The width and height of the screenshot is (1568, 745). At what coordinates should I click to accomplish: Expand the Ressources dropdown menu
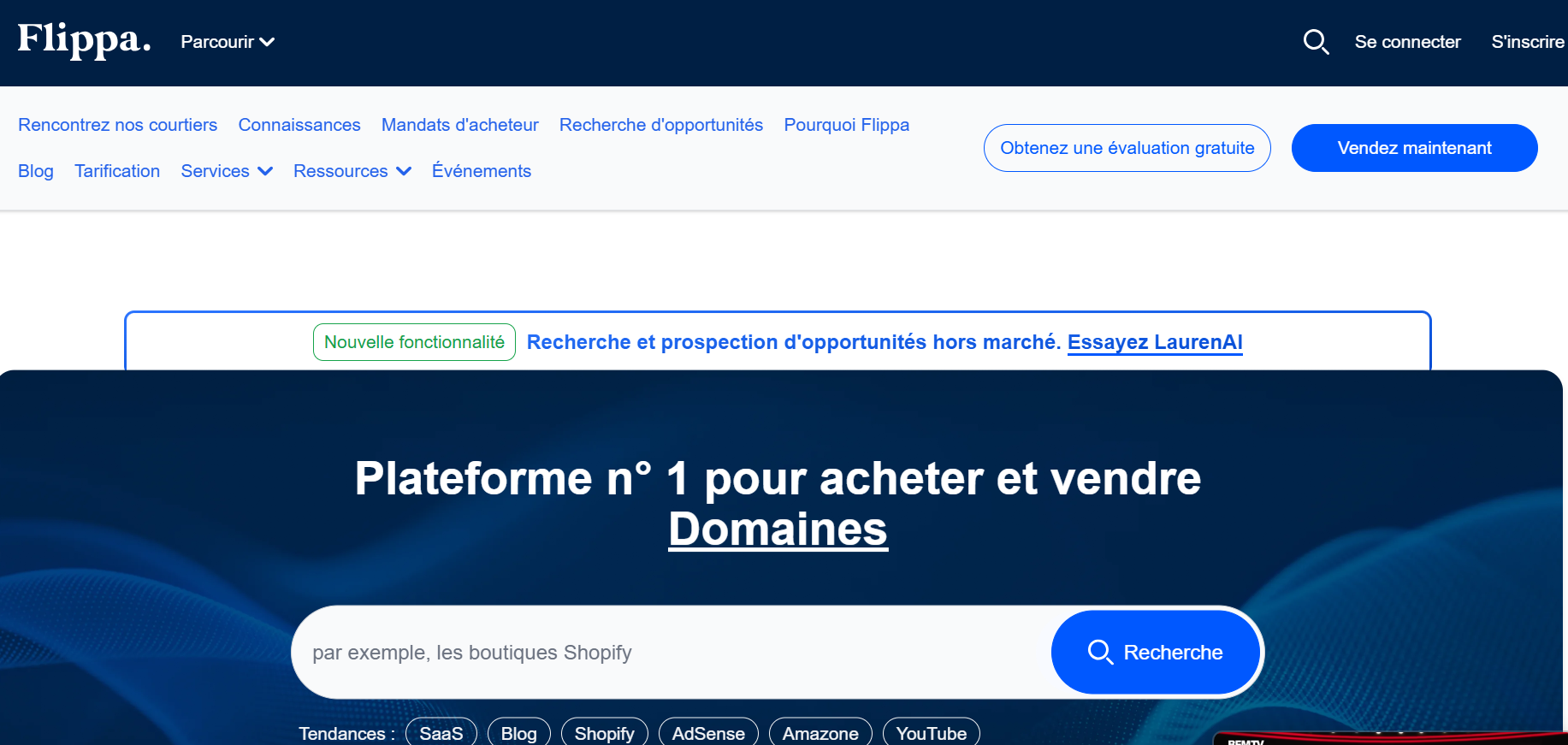[x=352, y=171]
